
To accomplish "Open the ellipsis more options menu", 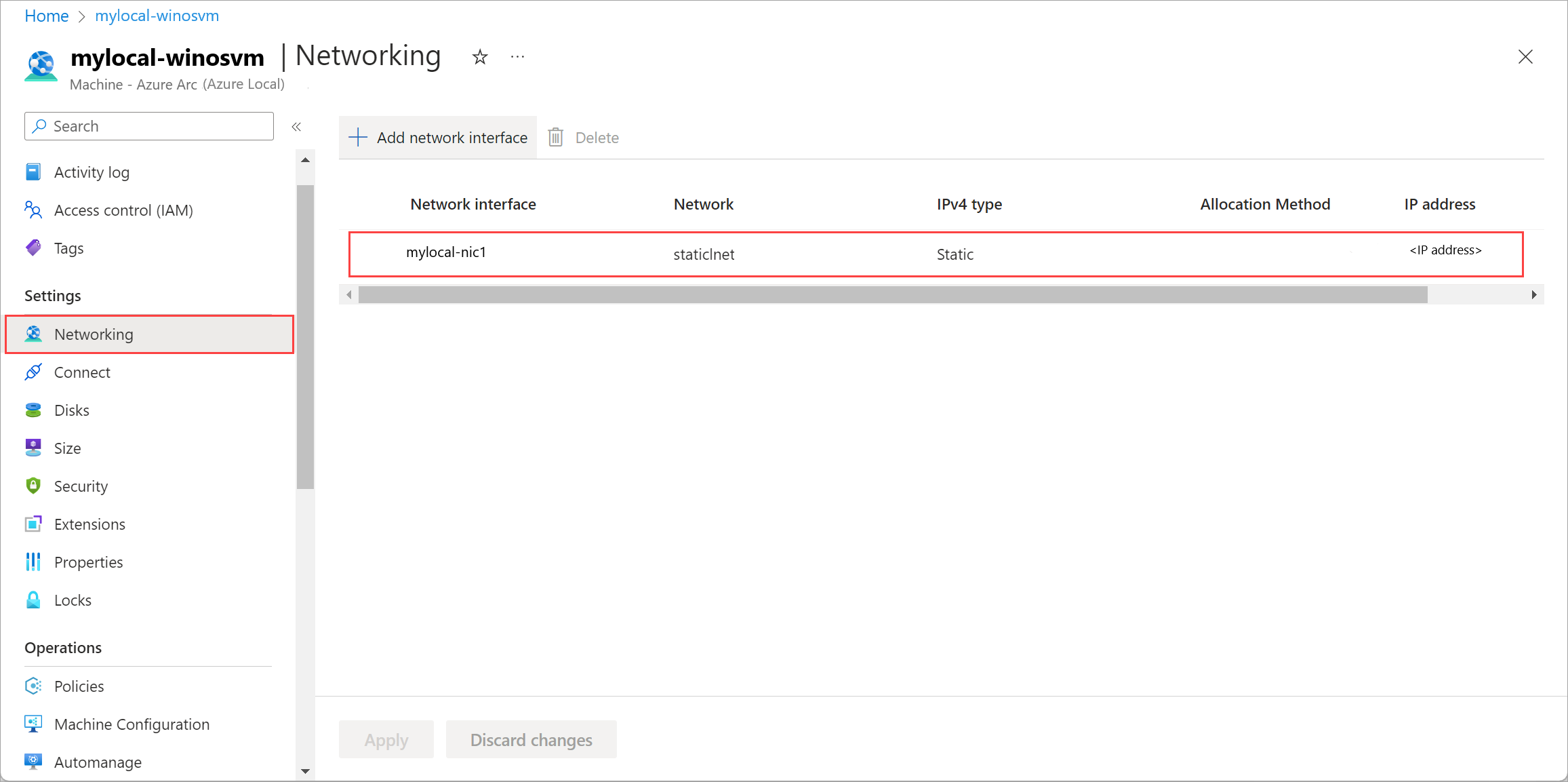I will (x=517, y=57).
